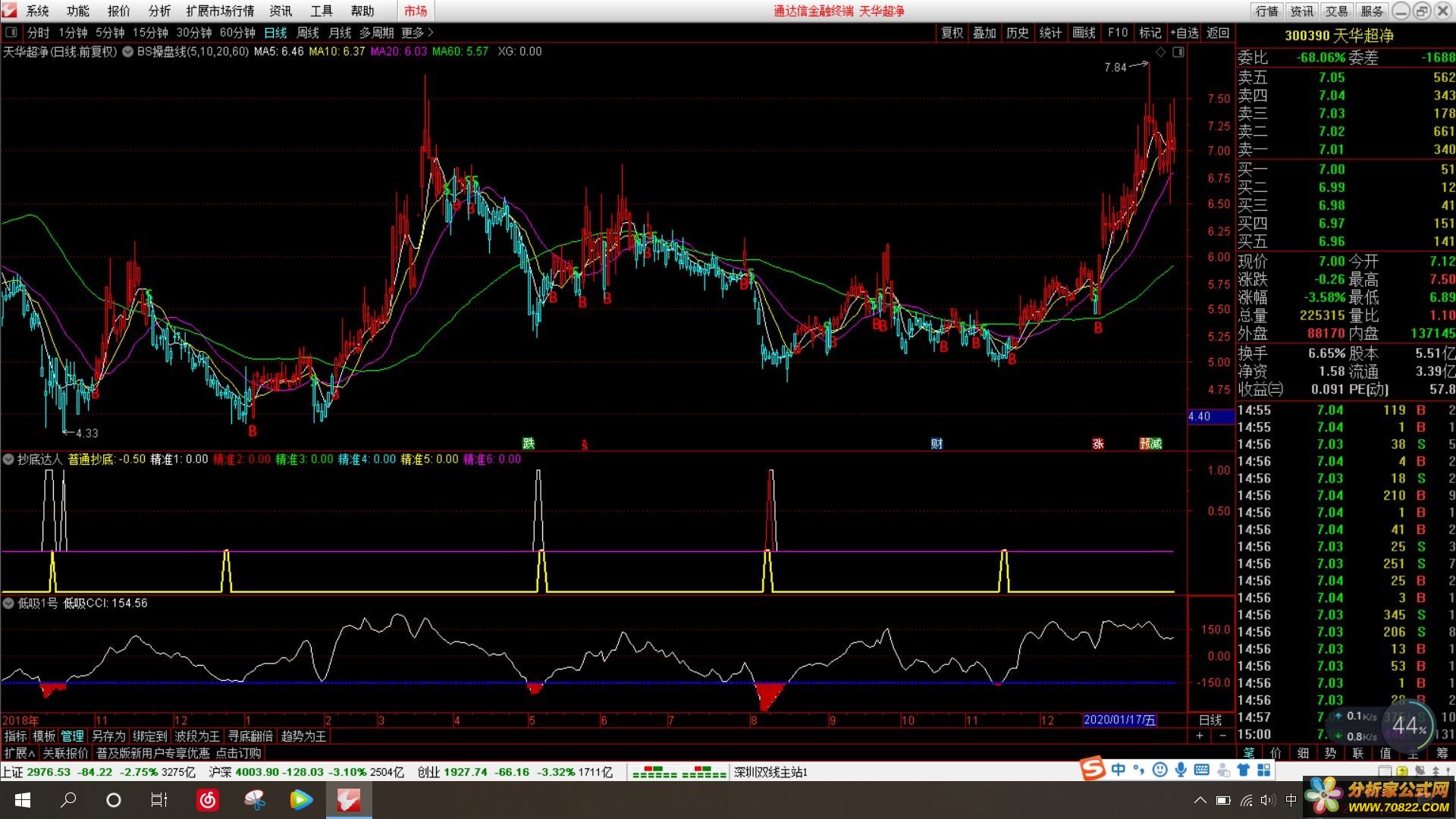Select 价 tab under tick list
This screenshot has height=819, width=1456.
[x=1276, y=753]
